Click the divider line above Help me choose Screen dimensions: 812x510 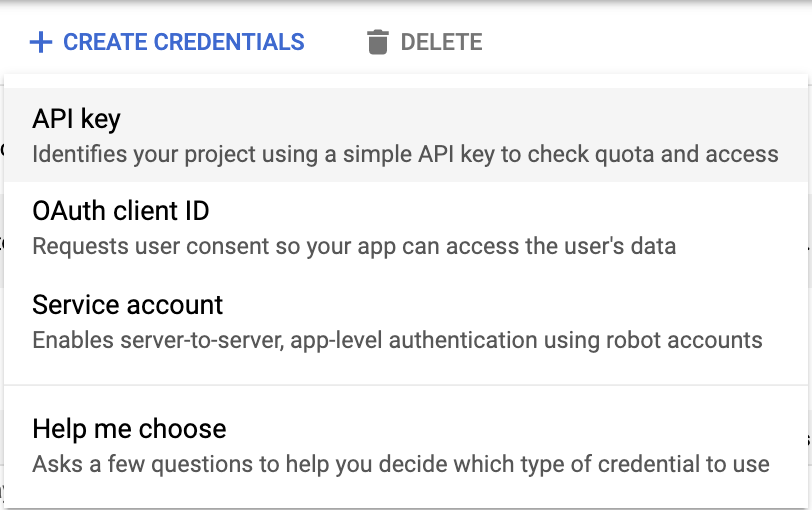(405, 385)
